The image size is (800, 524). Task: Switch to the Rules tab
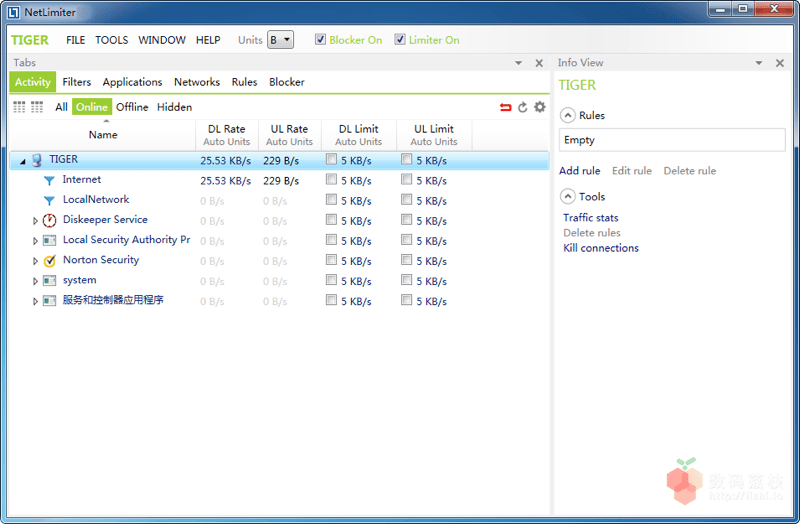pos(244,82)
